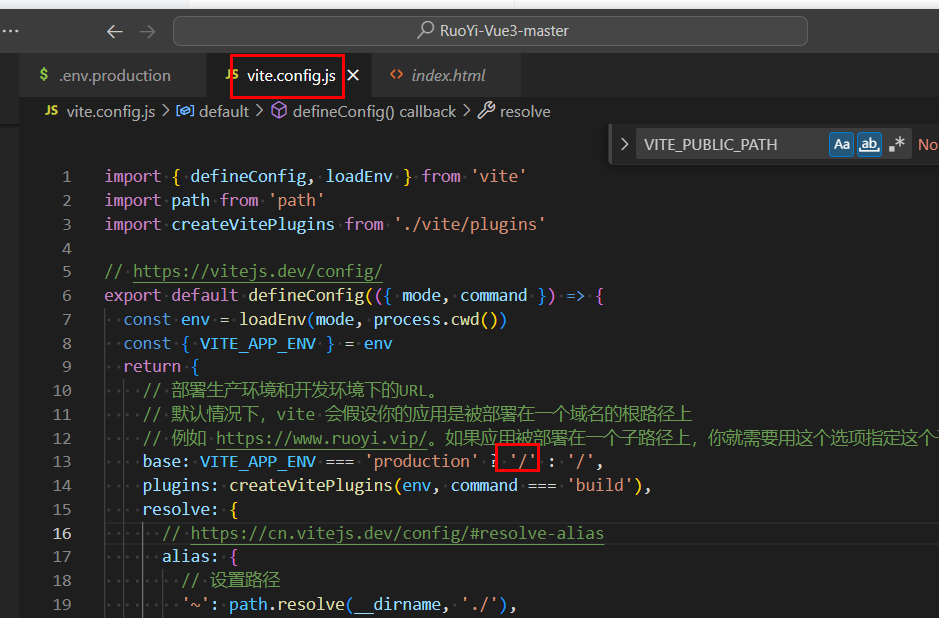Click the resolve symbol icon in the breadcrumb
This screenshot has width=939, height=618.
point(487,111)
